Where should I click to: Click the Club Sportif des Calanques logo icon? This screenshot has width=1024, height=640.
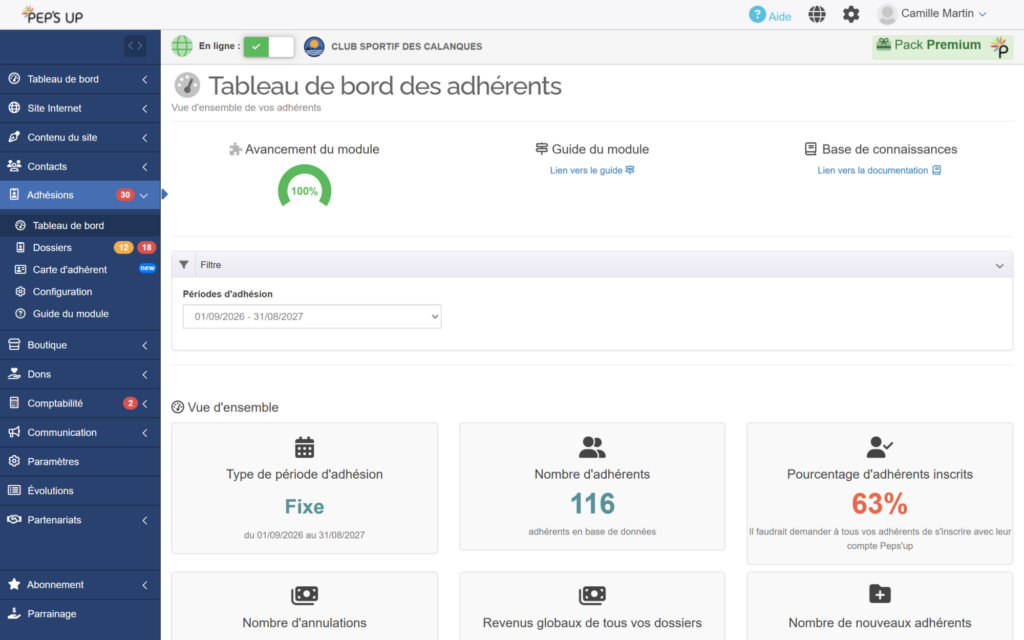pyautogui.click(x=314, y=46)
